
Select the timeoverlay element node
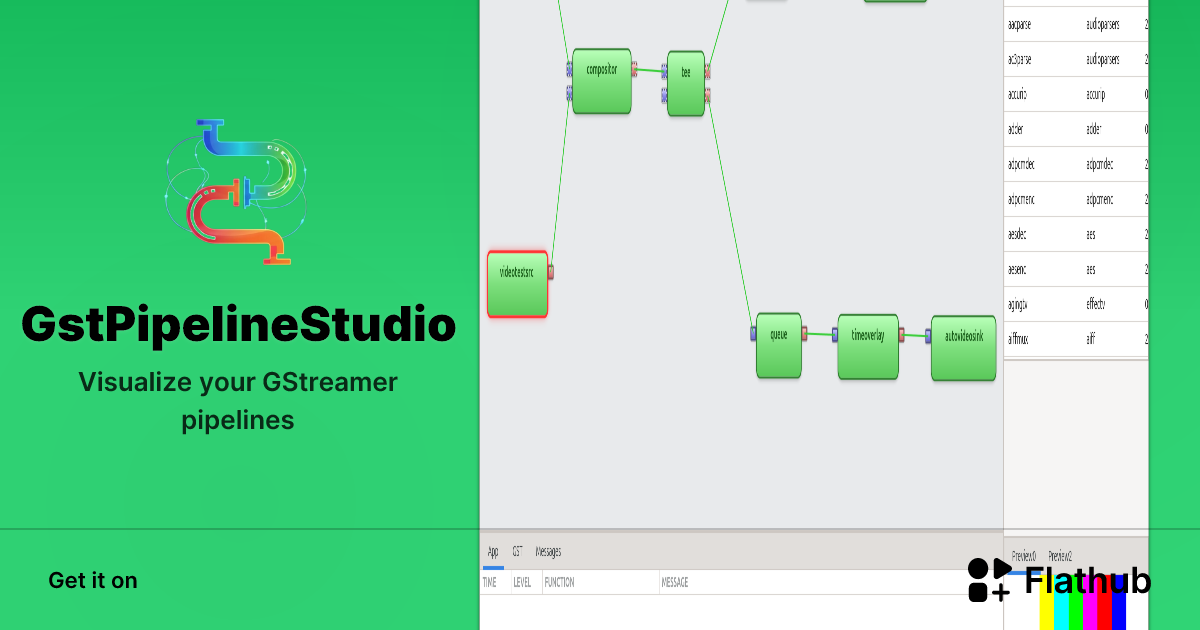(867, 346)
